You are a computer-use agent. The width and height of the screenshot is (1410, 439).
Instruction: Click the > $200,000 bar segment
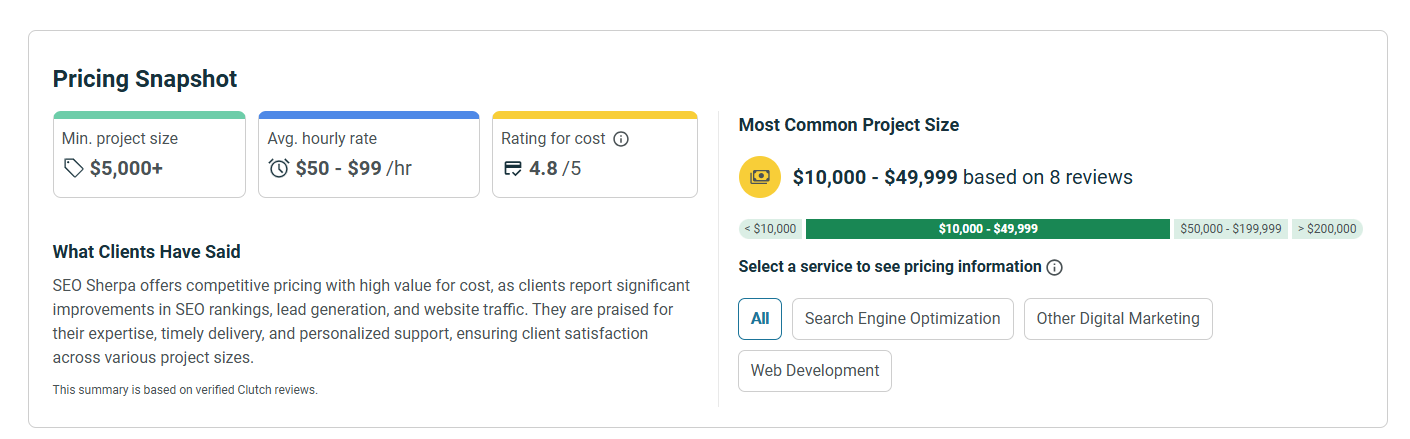pos(1327,229)
